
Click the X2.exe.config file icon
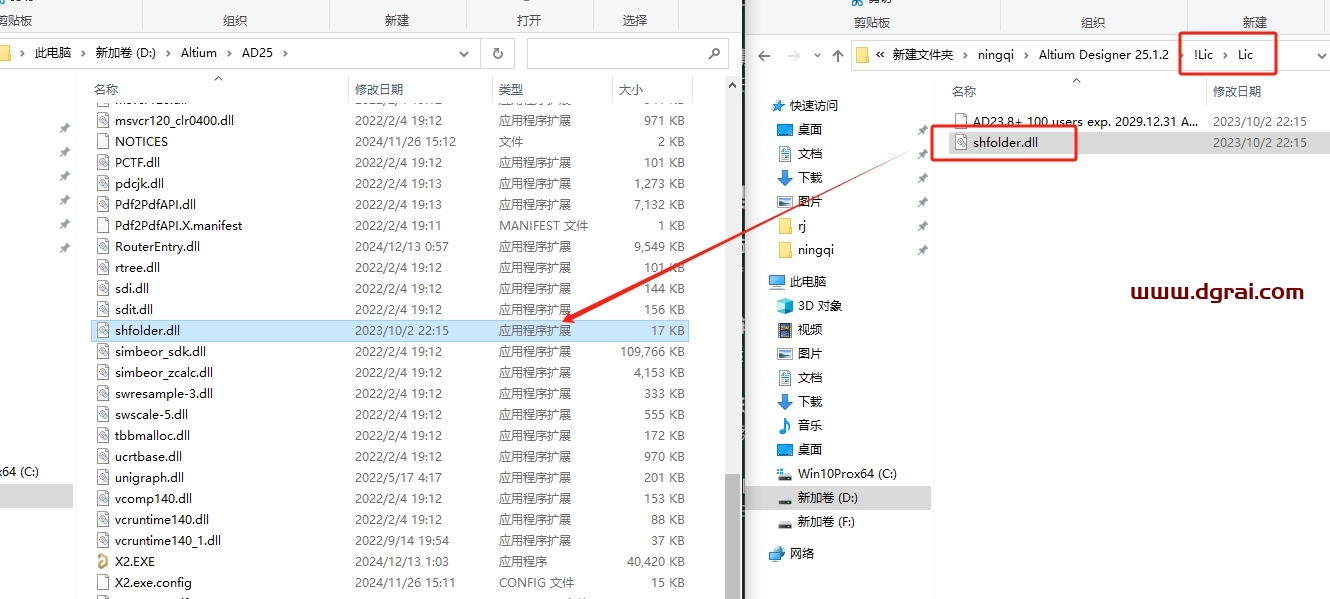103,582
